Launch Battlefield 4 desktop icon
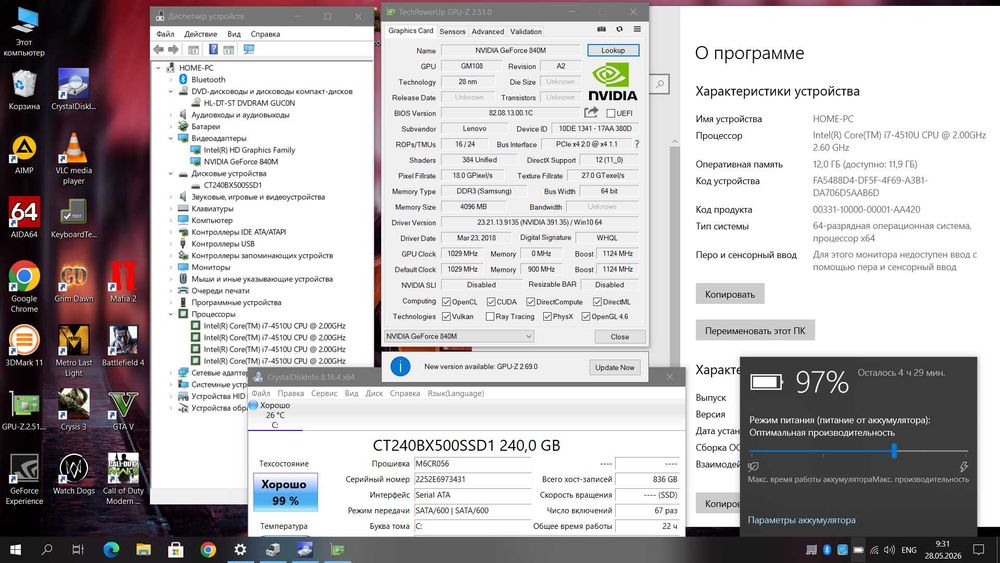 tap(122, 346)
